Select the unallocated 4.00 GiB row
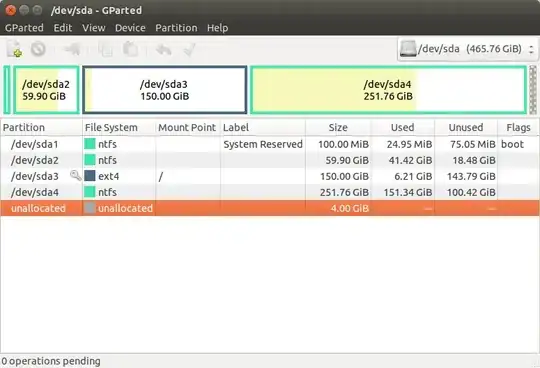The image size is (540, 368). [x=270, y=208]
